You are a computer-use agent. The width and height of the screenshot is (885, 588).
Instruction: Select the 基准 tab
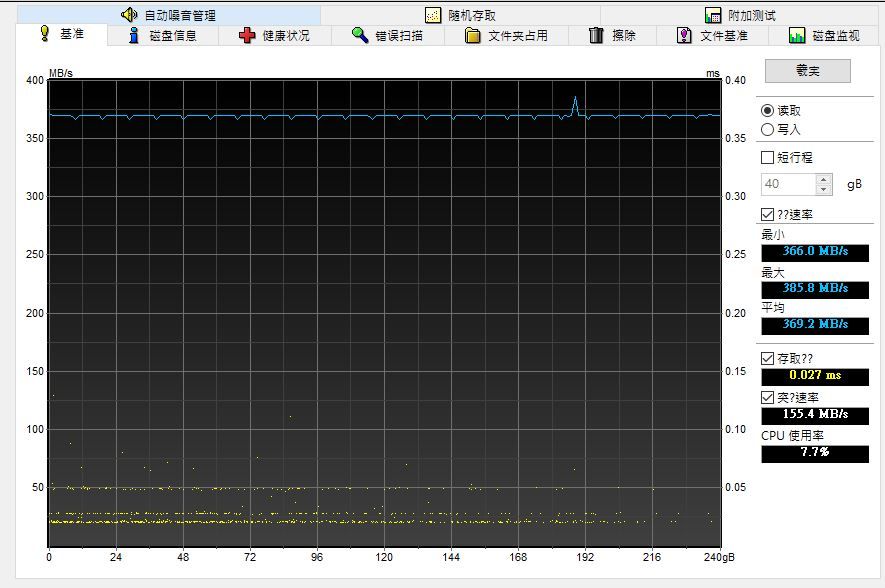pyautogui.click(x=62, y=34)
